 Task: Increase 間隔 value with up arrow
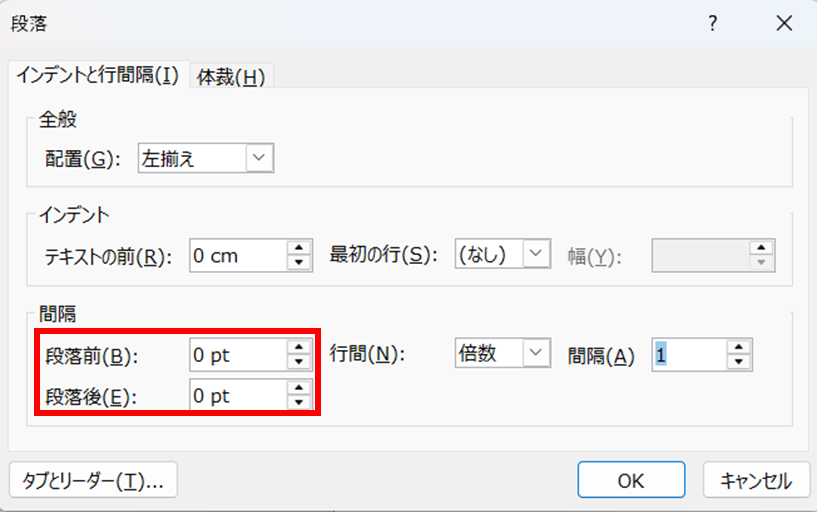(x=739, y=346)
